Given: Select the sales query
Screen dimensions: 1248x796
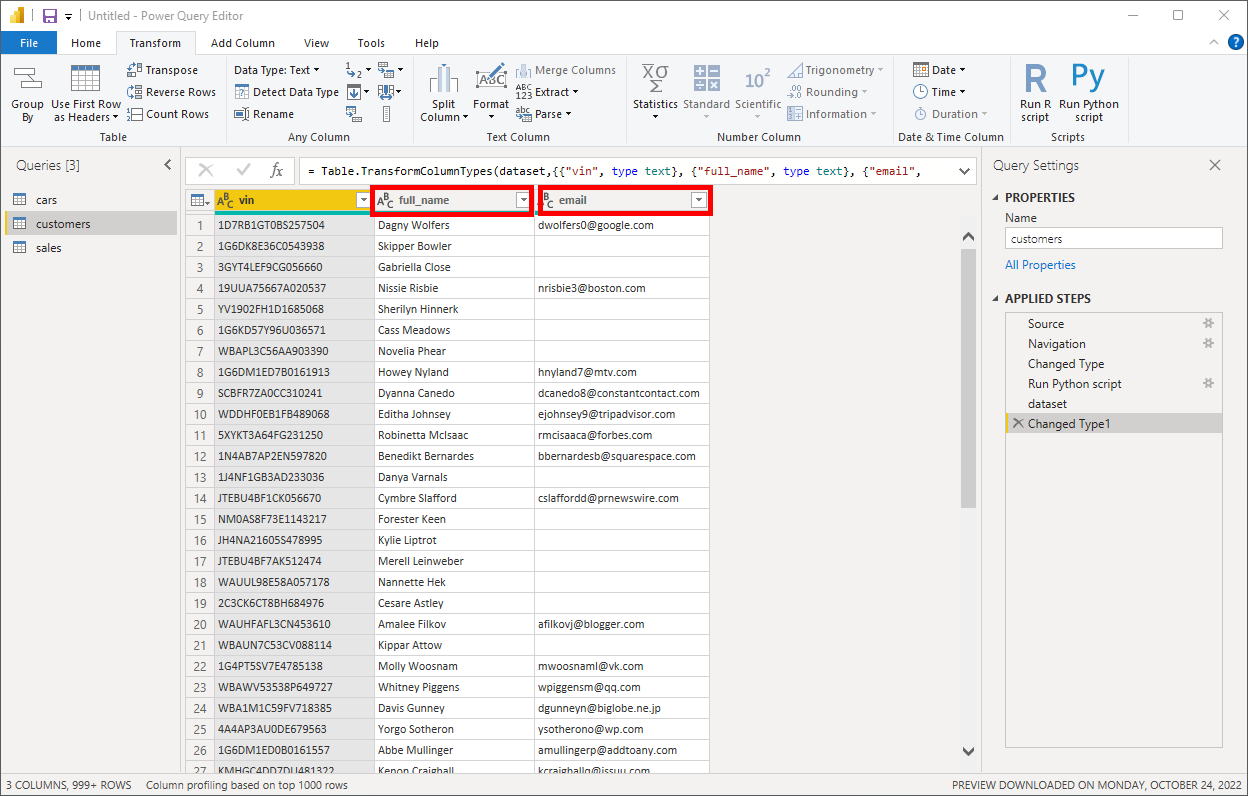Looking at the screenshot, I should pos(90,247).
